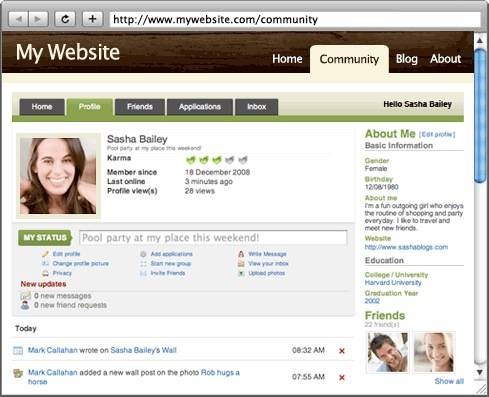The height and width of the screenshot is (397, 489).
Task: Click the icon beside Upload photos
Action: pyautogui.click(x=241, y=273)
